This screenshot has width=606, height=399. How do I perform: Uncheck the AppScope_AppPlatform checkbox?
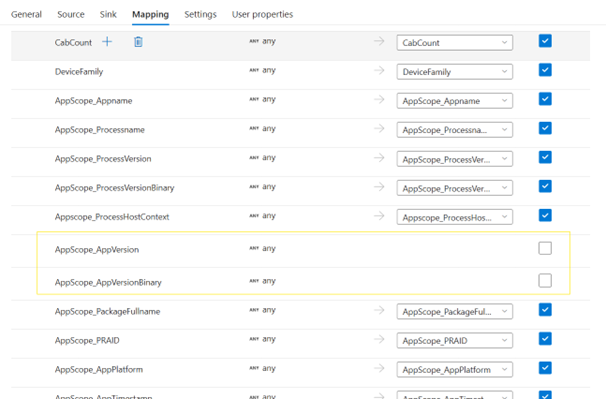pos(545,368)
